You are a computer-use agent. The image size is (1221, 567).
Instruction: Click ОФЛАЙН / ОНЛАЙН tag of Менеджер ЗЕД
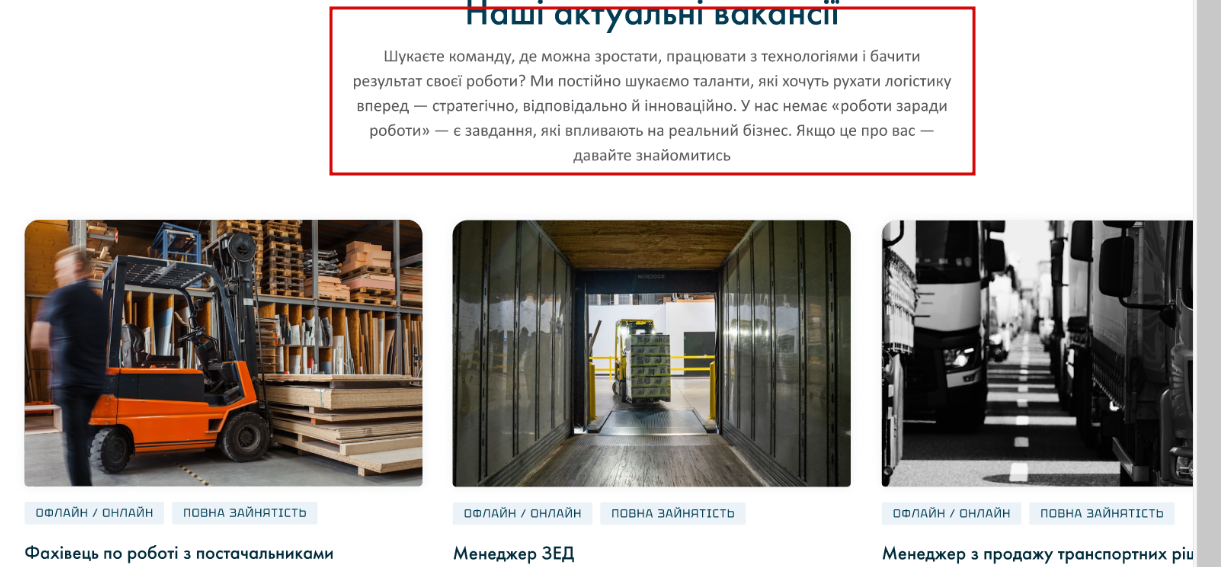[x=522, y=513]
